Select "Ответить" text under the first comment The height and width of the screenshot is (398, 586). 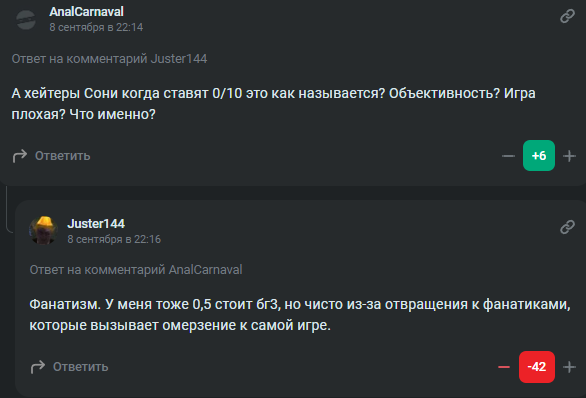[x=62, y=156]
